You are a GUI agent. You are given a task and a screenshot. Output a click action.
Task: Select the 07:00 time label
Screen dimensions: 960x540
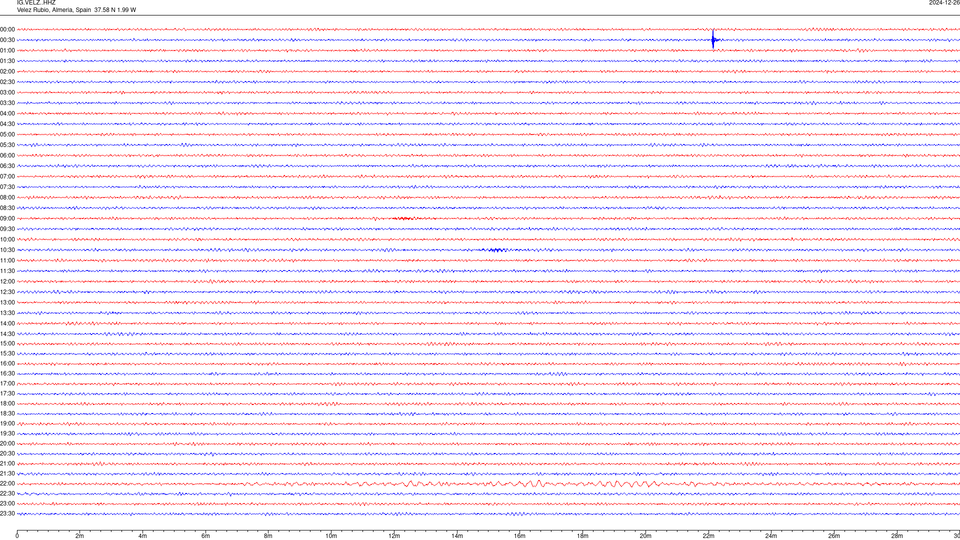[x=7, y=176]
